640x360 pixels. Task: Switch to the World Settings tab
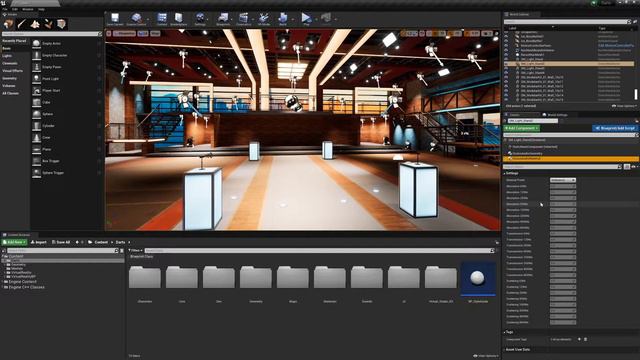(x=555, y=115)
